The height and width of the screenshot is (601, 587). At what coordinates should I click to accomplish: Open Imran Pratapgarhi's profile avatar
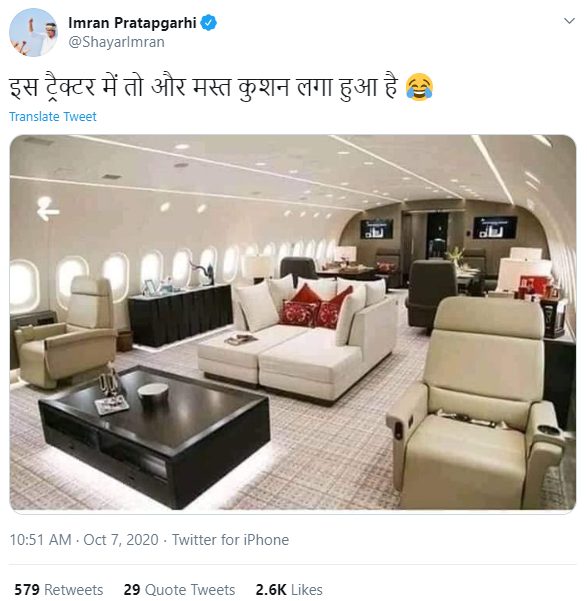pyautogui.click(x=33, y=32)
